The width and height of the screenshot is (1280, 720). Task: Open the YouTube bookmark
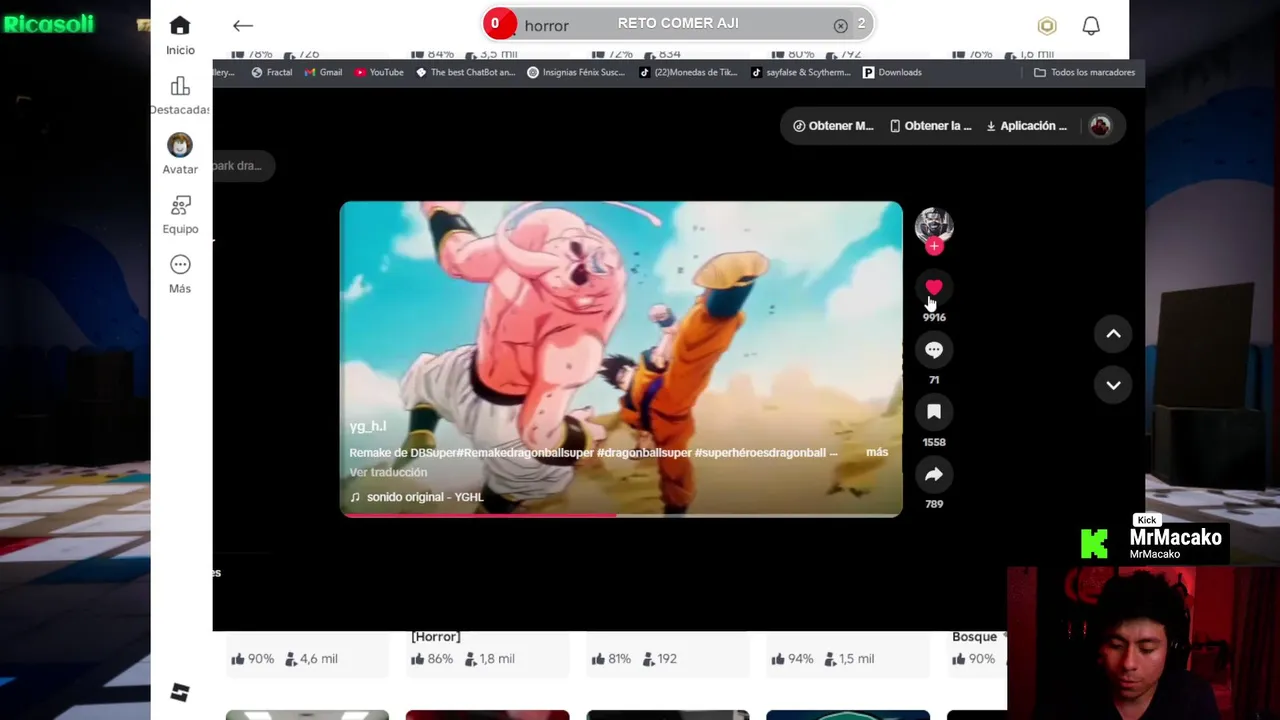point(379,72)
